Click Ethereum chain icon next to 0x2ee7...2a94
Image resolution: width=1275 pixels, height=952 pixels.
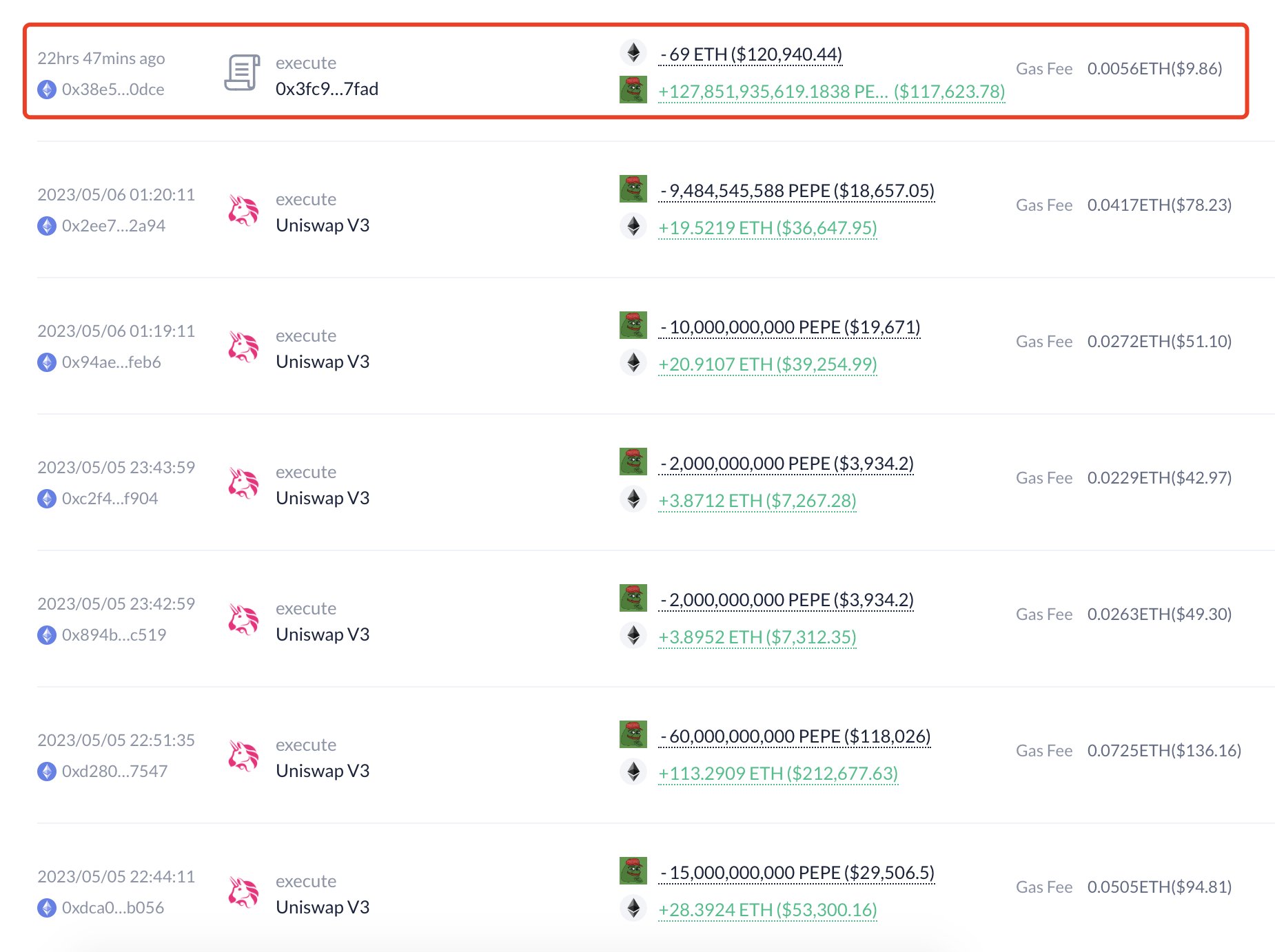point(47,226)
